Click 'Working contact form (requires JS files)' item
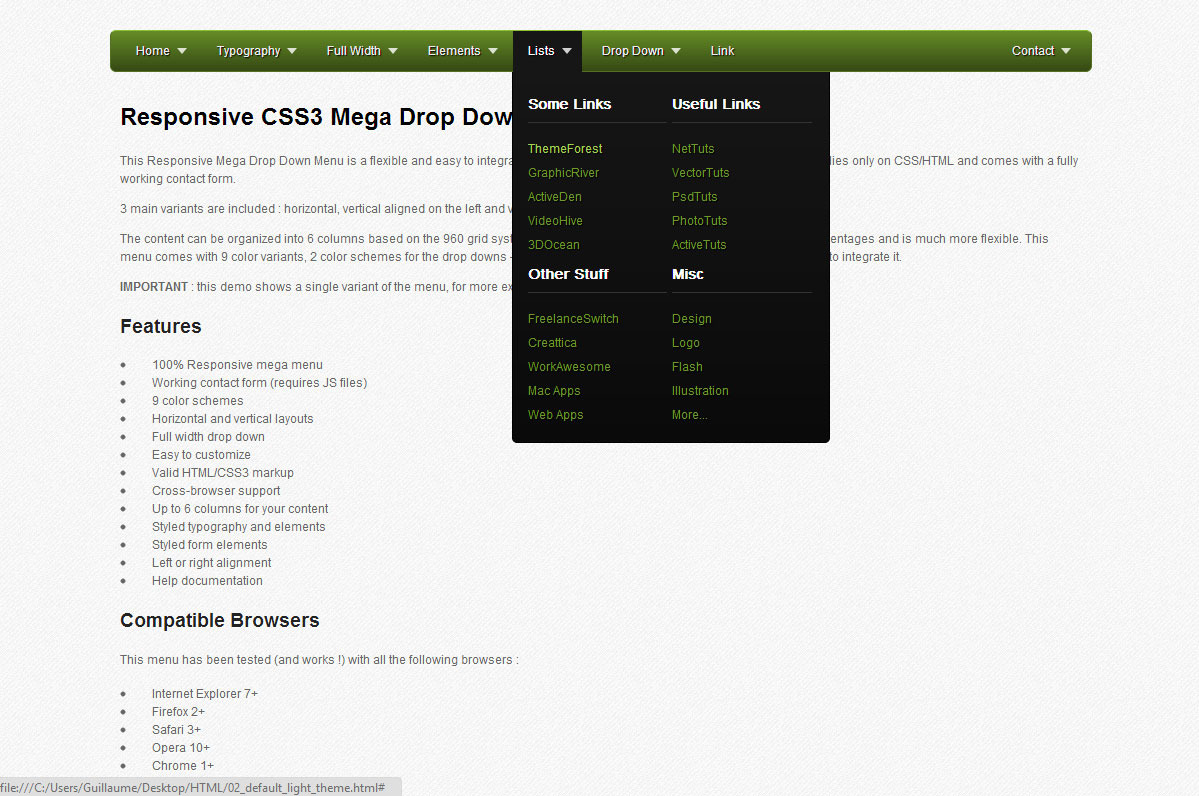Image resolution: width=1199 pixels, height=796 pixels. click(x=259, y=383)
